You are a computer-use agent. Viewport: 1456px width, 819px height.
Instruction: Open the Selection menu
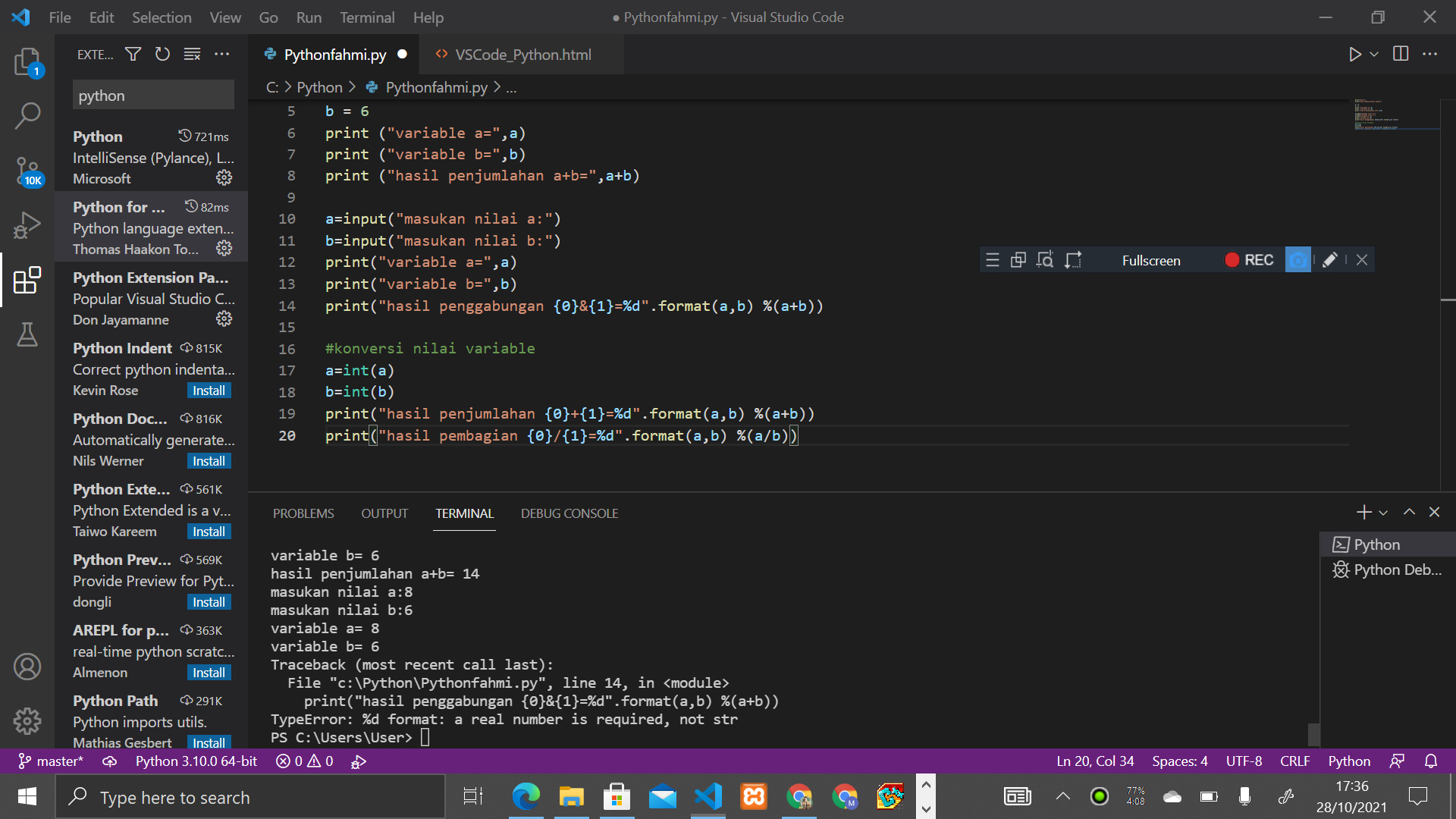[x=162, y=17]
